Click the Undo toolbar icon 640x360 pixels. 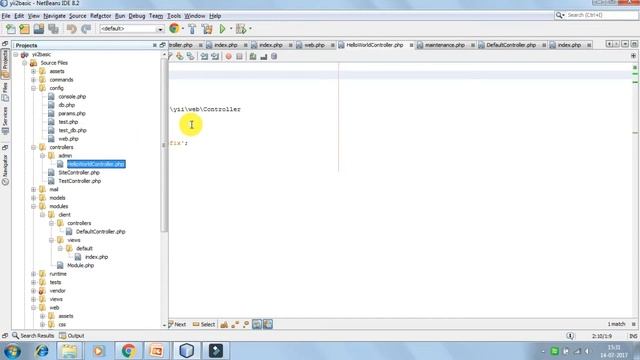point(71,29)
